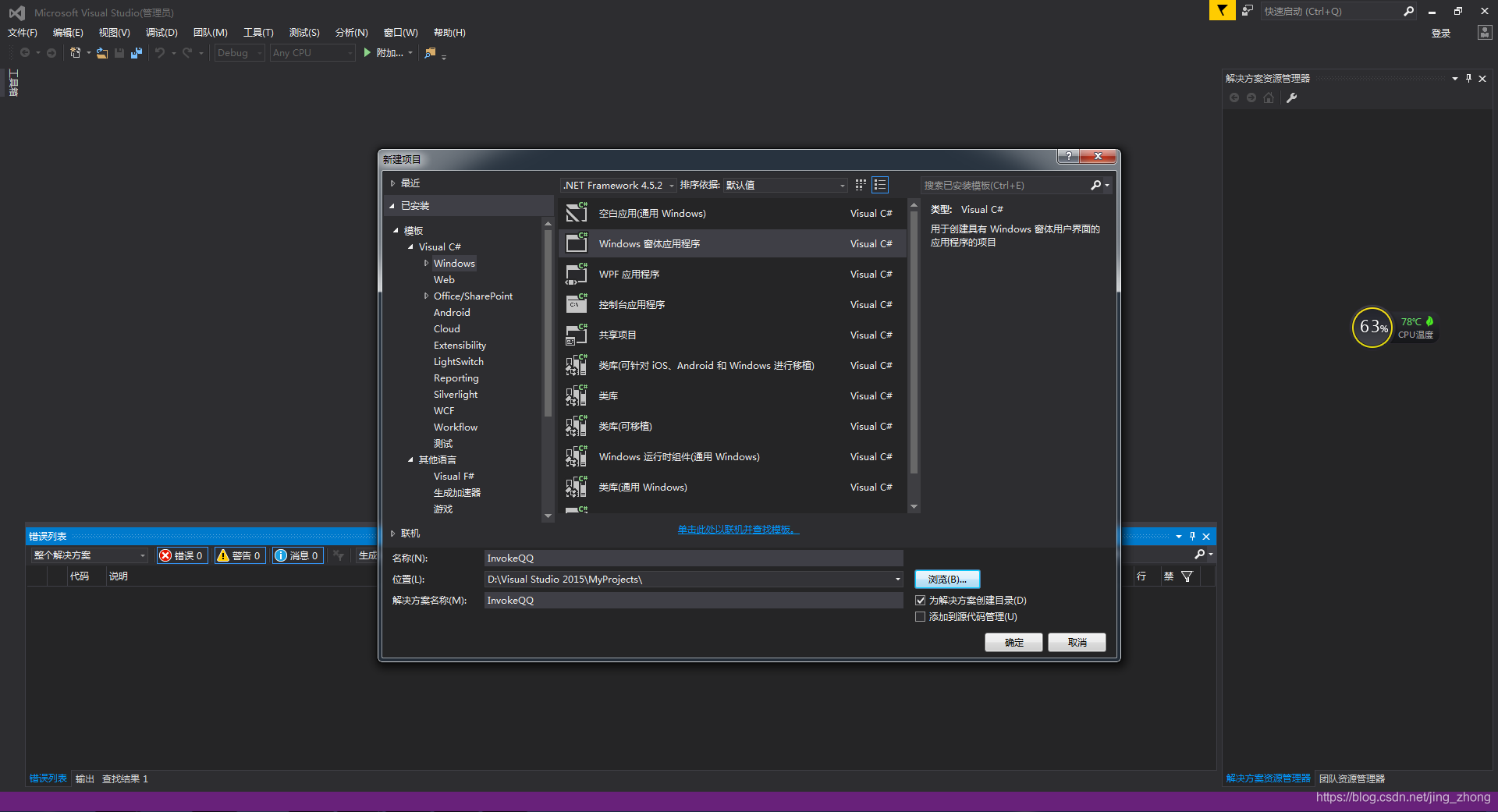Image resolution: width=1498 pixels, height=812 pixels.
Task: Toggle the messages 0 filter button
Action: [297, 555]
